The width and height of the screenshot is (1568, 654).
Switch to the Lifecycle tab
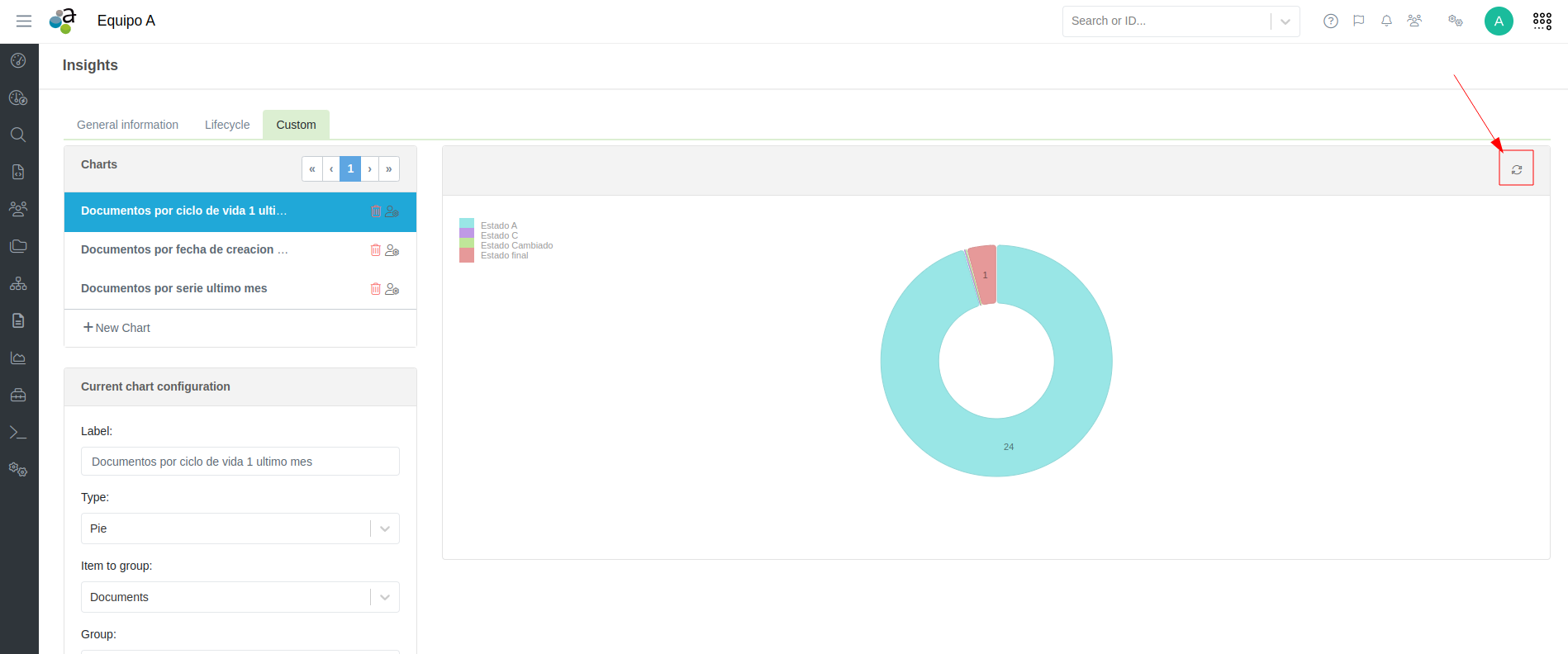click(x=227, y=125)
